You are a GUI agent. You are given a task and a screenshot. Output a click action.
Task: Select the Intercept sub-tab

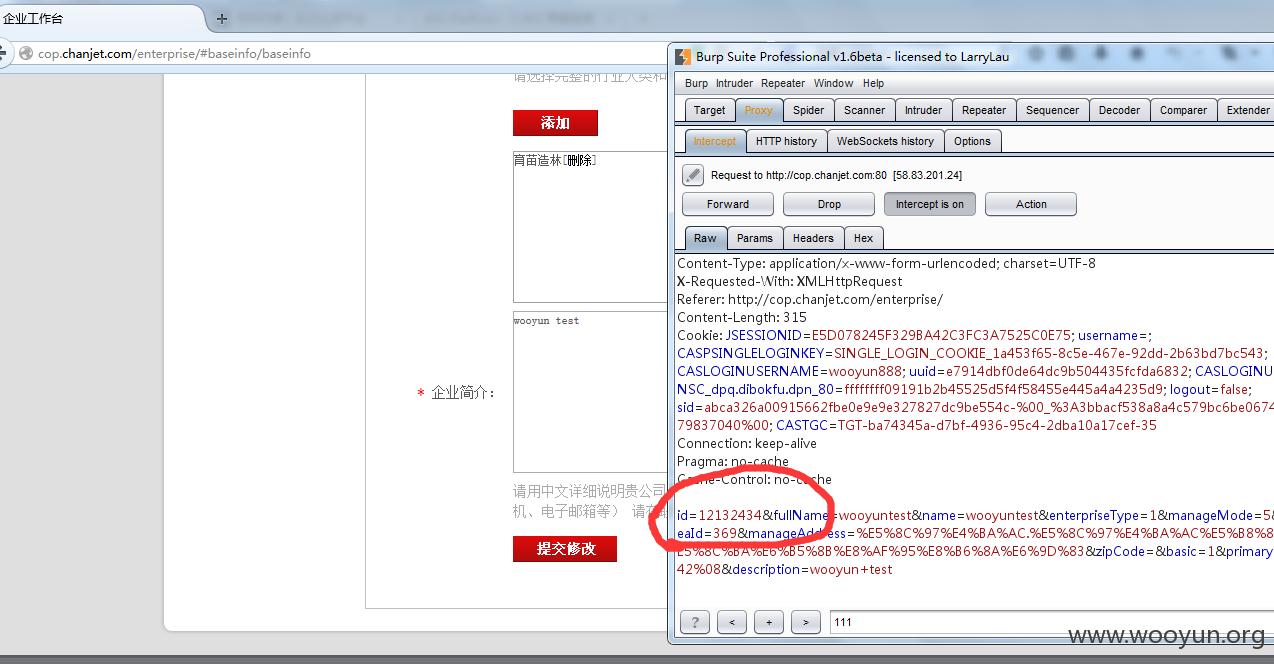point(715,141)
